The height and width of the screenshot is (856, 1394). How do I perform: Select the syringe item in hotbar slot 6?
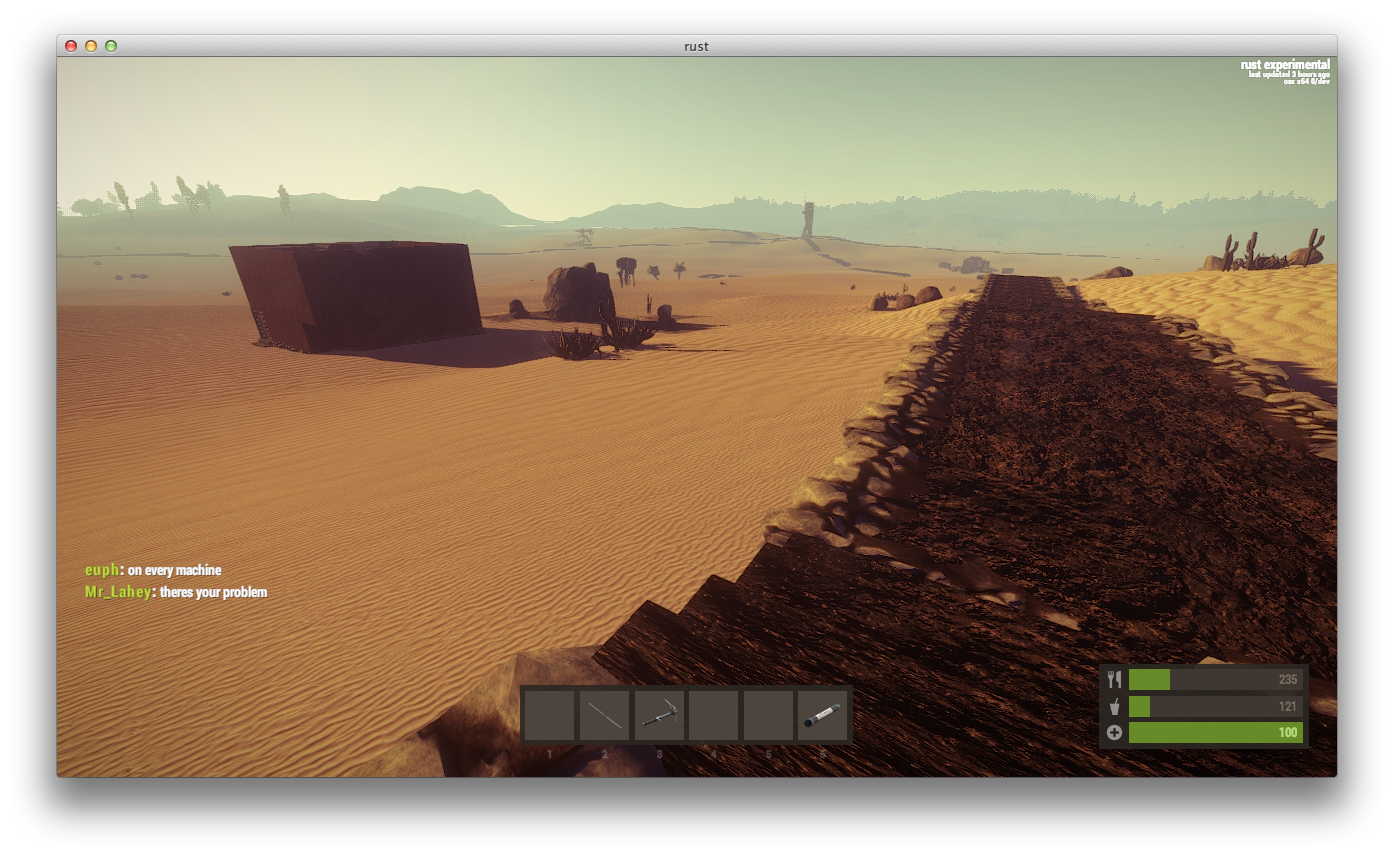(x=822, y=715)
